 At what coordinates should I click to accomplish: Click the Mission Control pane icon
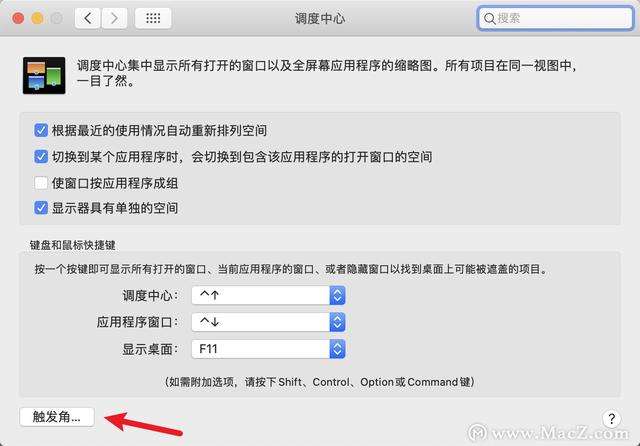coord(44,75)
